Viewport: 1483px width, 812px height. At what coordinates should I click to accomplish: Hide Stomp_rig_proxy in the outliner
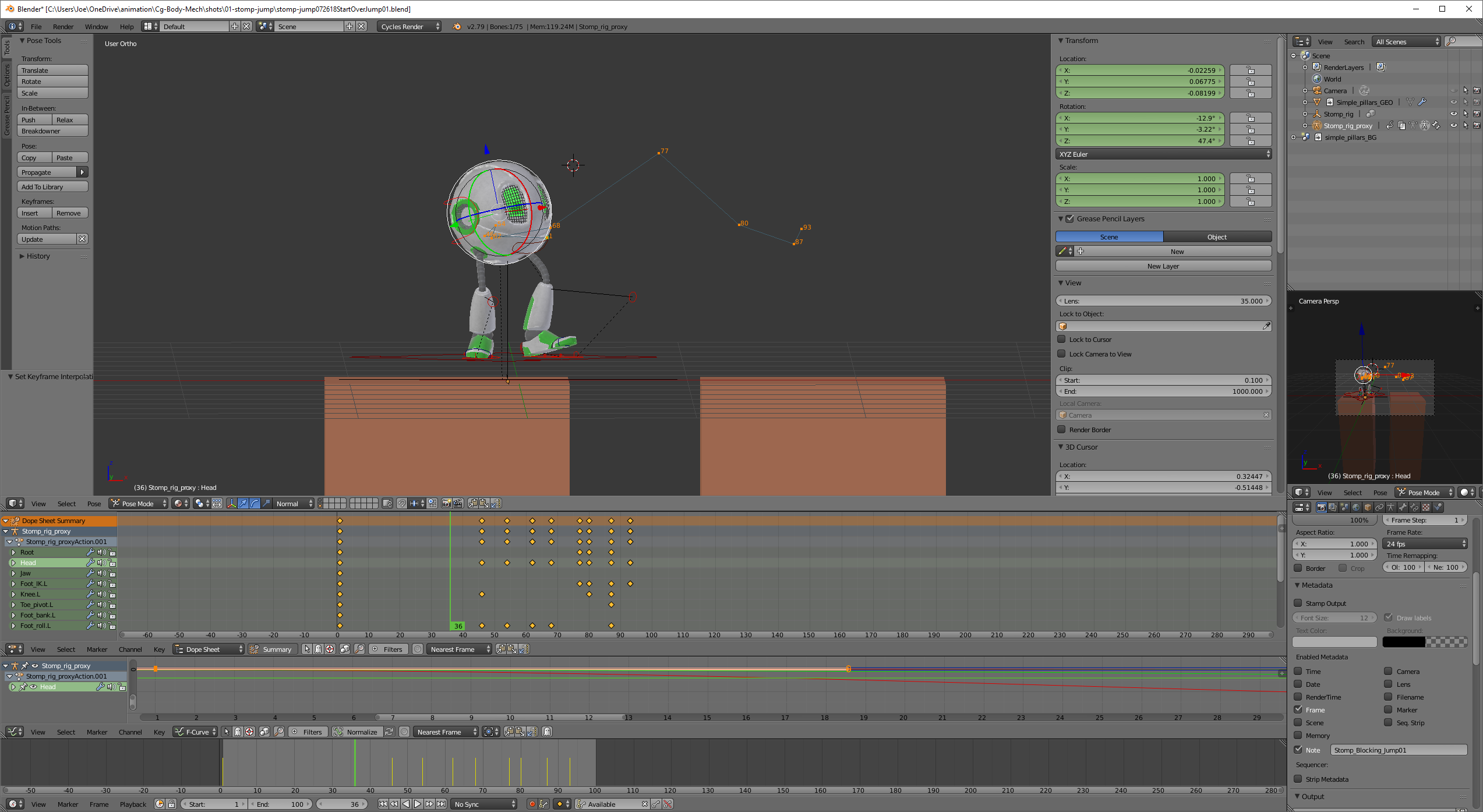coord(1454,126)
